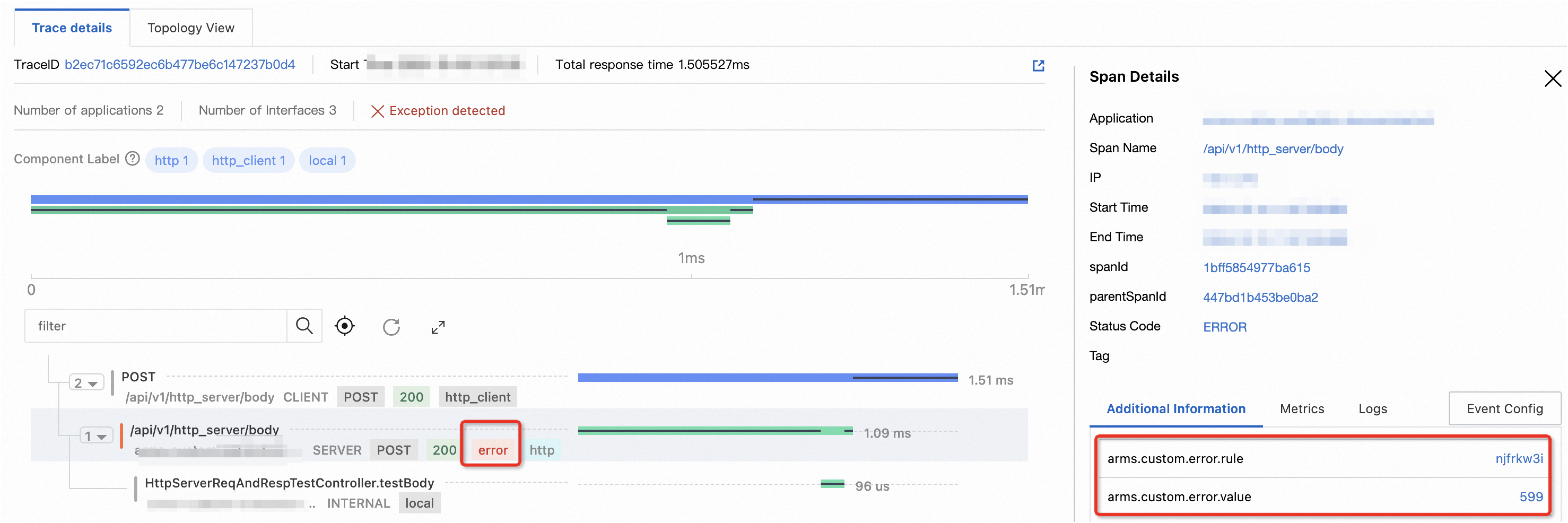Toggle the http 1 component label
This screenshot has height=523, width=1568.
click(x=171, y=161)
